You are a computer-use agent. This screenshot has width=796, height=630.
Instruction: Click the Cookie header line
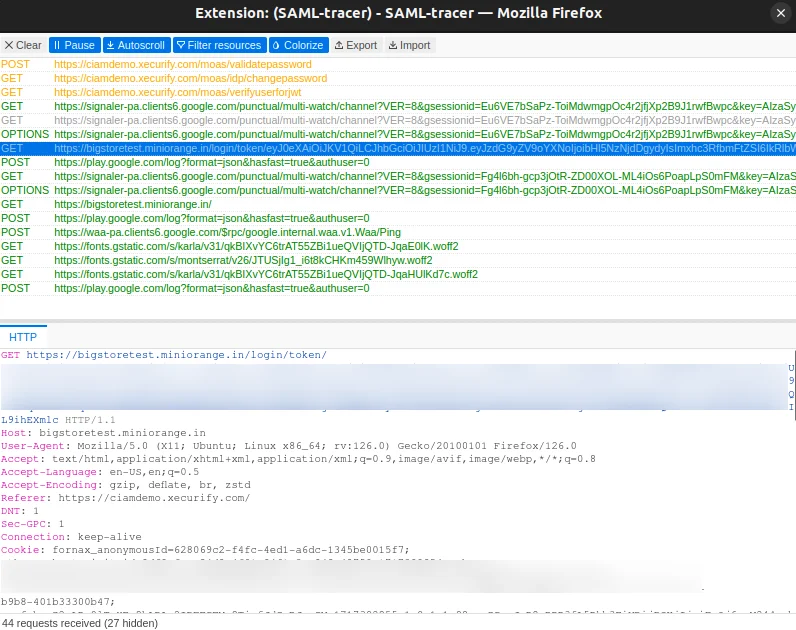(205, 550)
